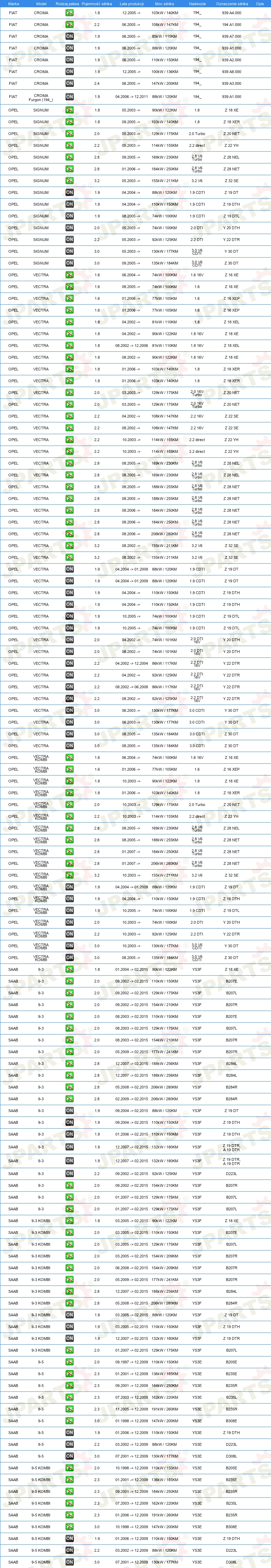Click the '02.2009 -> 02.2015' production years cell
The image size is (271, 1568).
pos(132,1099)
